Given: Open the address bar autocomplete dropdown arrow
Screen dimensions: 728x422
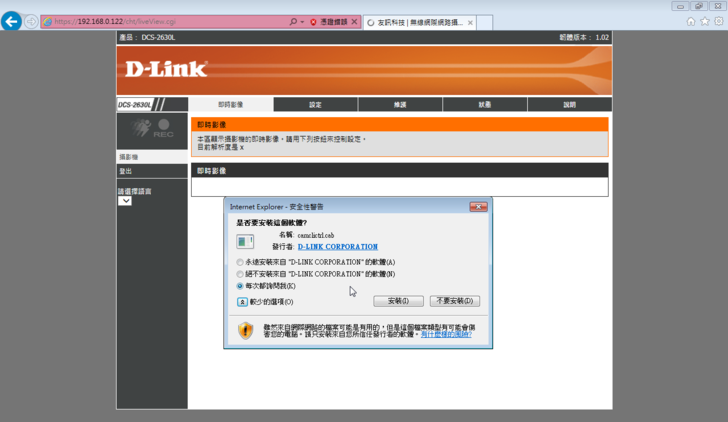Looking at the screenshot, I should click(x=302, y=22).
